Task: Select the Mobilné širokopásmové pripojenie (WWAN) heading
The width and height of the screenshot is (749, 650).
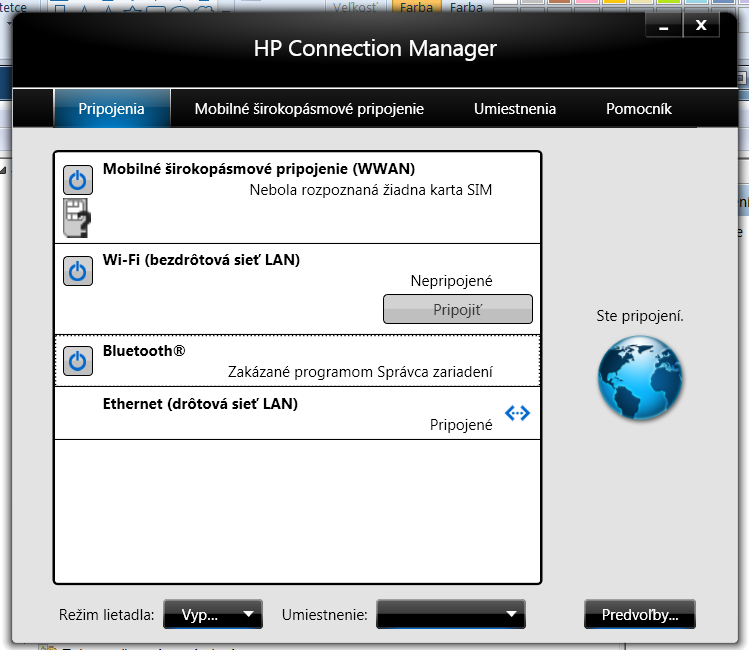Action: tap(259, 169)
